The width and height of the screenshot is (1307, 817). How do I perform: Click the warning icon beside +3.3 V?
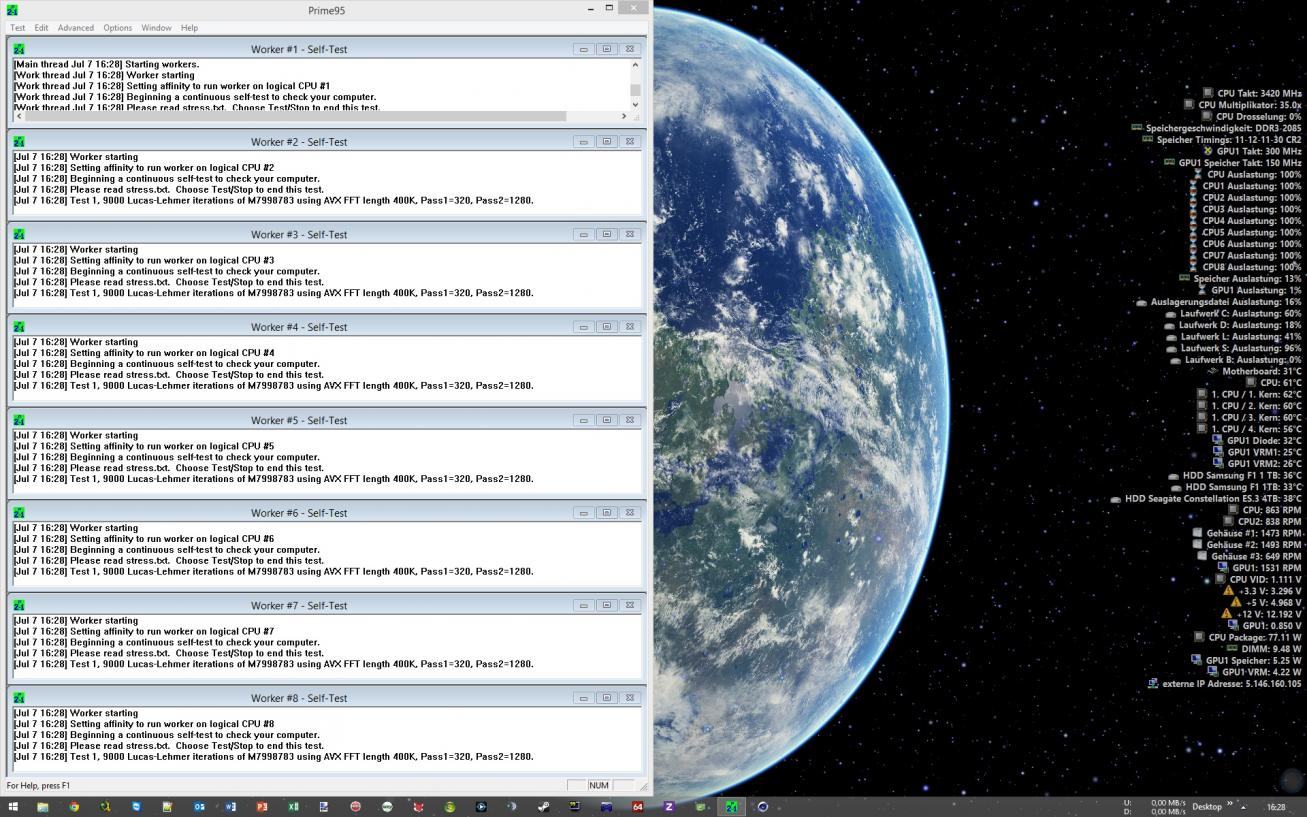click(x=1229, y=591)
